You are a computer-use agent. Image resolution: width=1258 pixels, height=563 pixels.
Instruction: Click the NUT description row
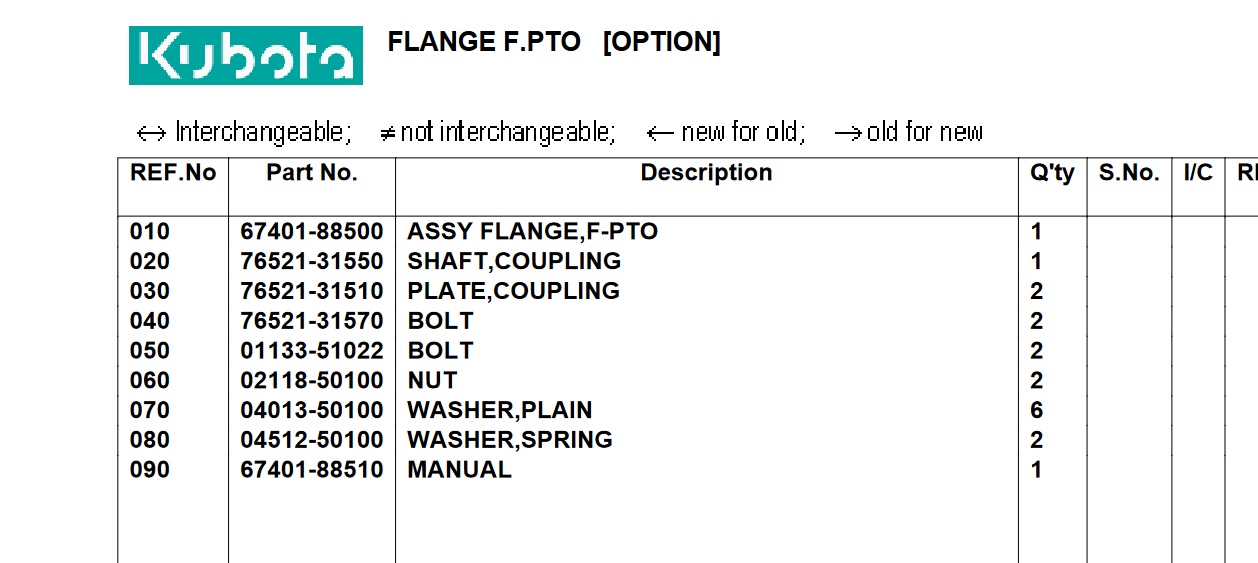pos(432,381)
